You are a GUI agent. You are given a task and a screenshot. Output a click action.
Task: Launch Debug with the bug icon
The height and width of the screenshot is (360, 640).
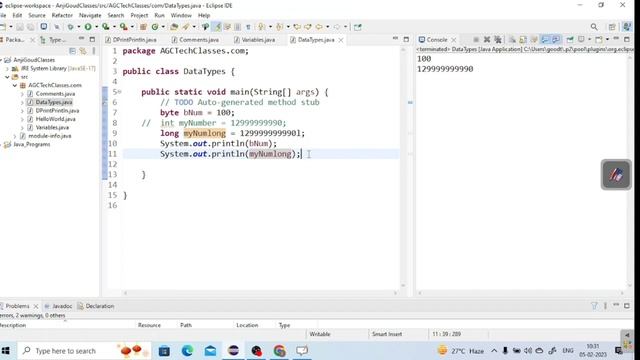(71, 27)
